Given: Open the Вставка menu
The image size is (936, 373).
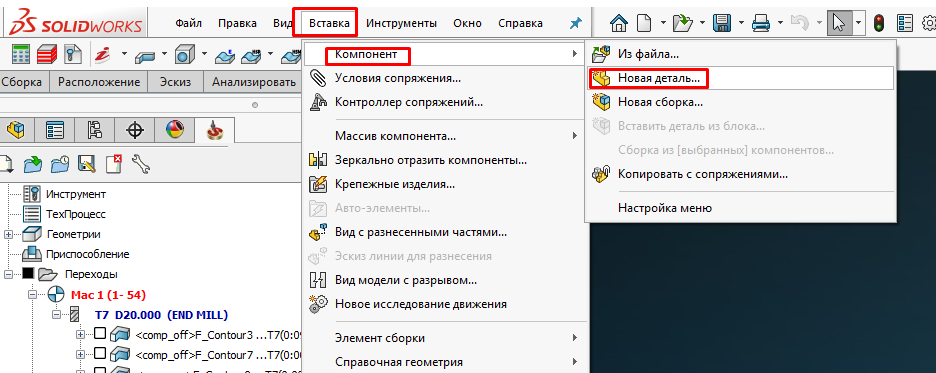Looking at the screenshot, I should coord(330,23).
